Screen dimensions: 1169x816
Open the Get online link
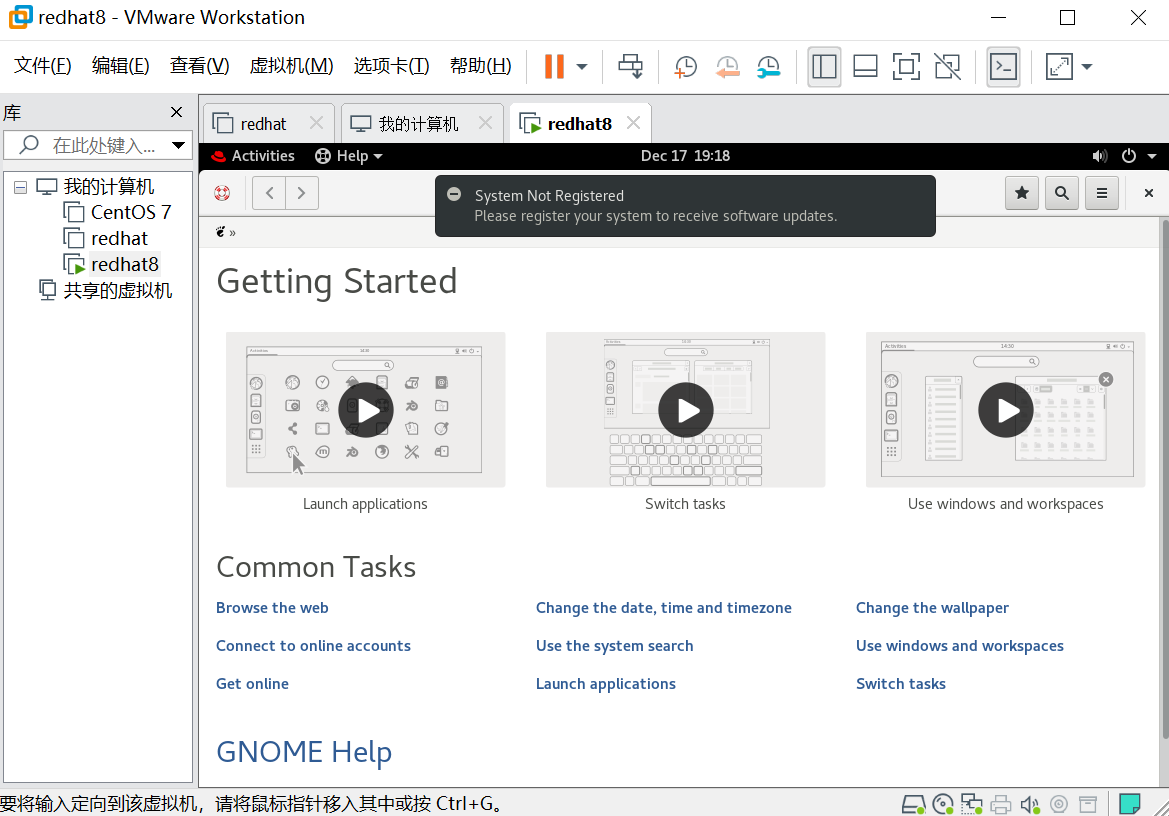pos(252,684)
